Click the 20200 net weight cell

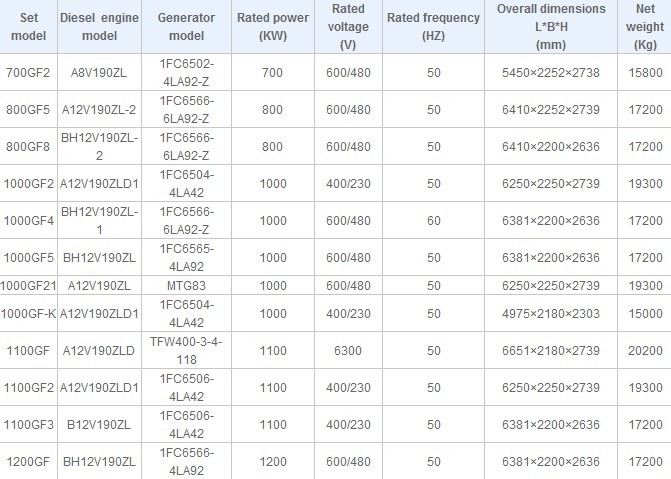642,350
